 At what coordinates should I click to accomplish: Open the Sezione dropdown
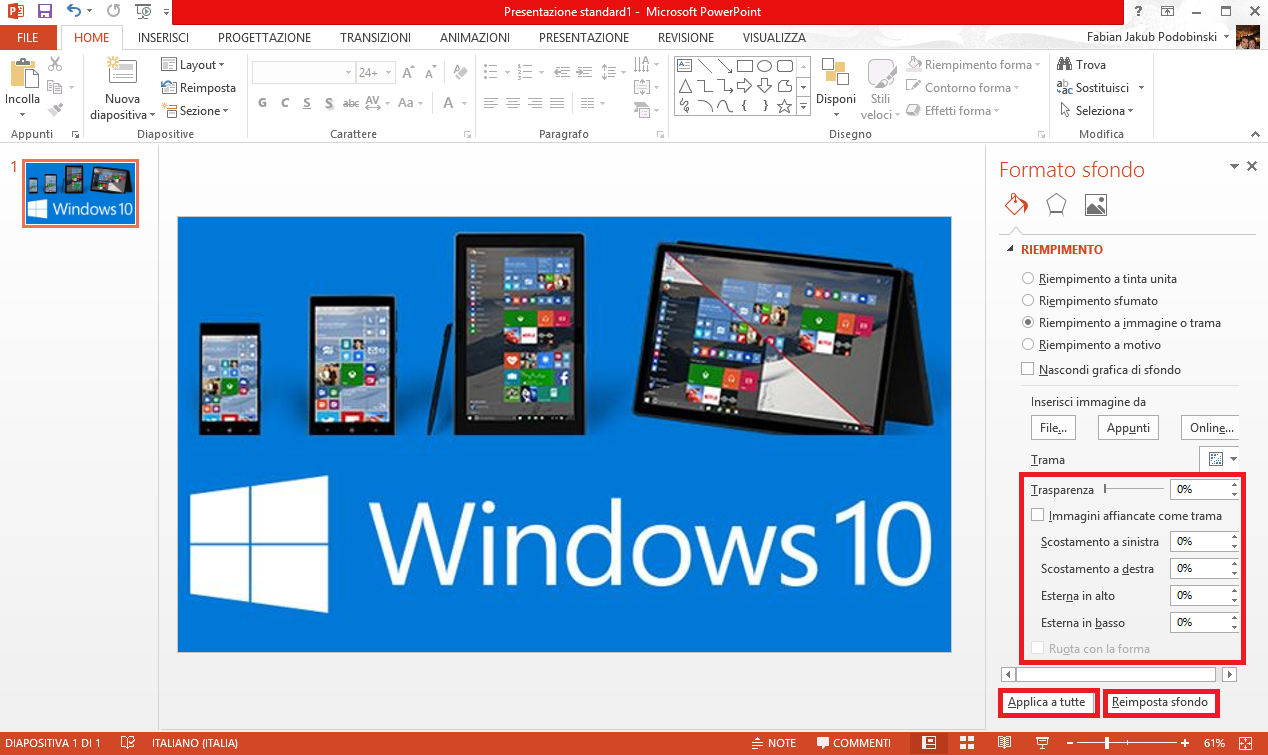click(x=195, y=110)
